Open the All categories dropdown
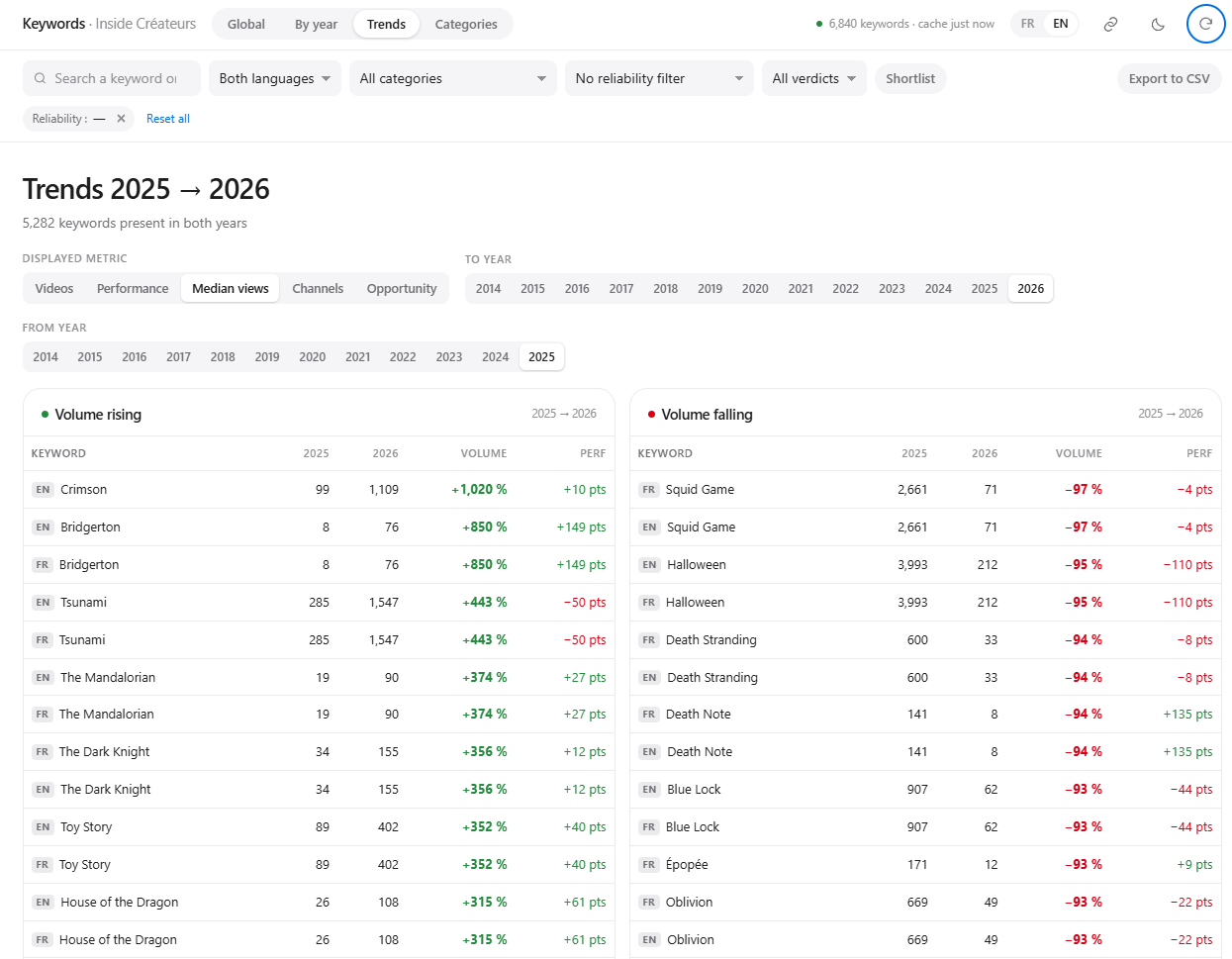The height and width of the screenshot is (959, 1232). pos(453,78)
